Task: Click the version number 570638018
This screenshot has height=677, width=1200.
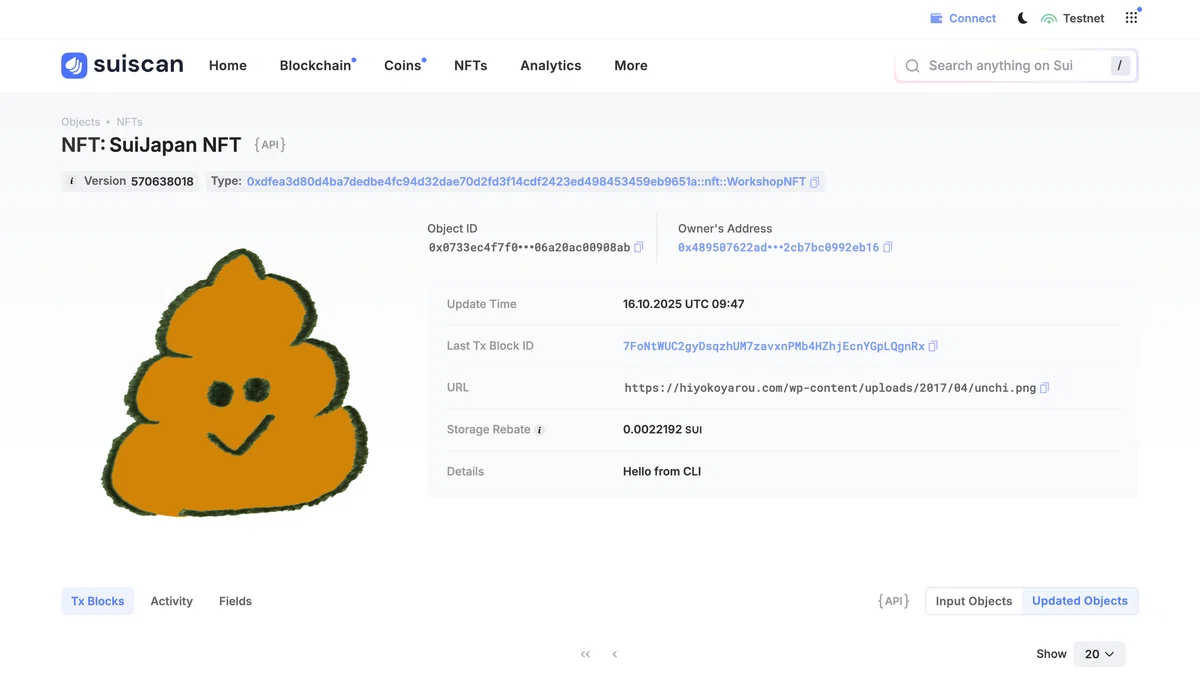Action: click(162, 182)
